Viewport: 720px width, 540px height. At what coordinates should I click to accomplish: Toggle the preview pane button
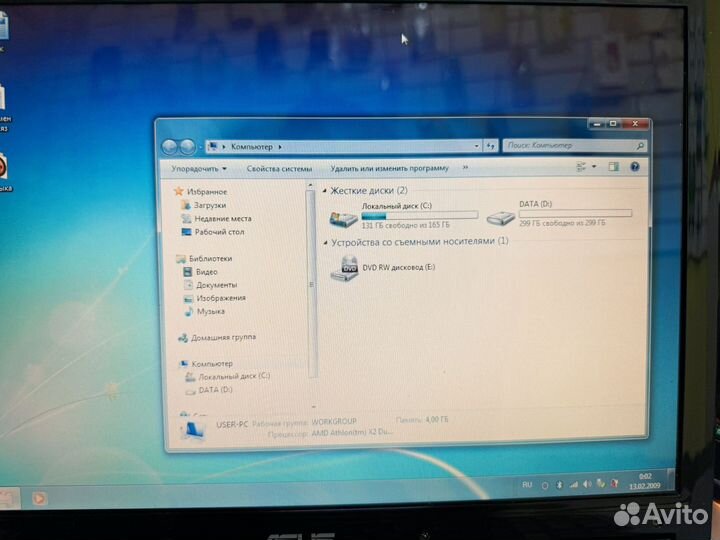[x=614, y=167]
